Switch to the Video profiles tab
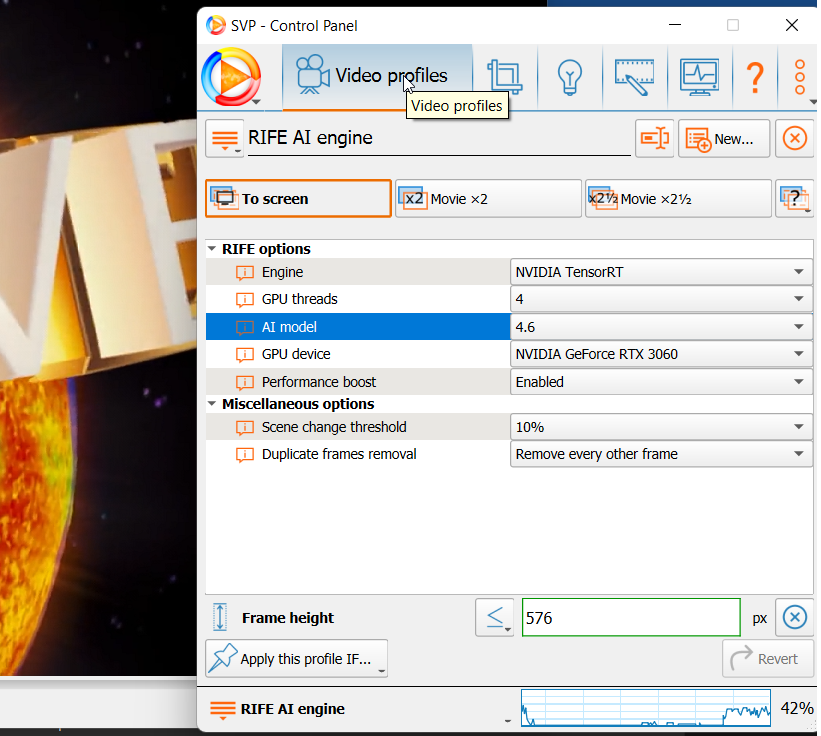Image resolution: width=821 pixels, height=736 pixels. pos(377,76)
